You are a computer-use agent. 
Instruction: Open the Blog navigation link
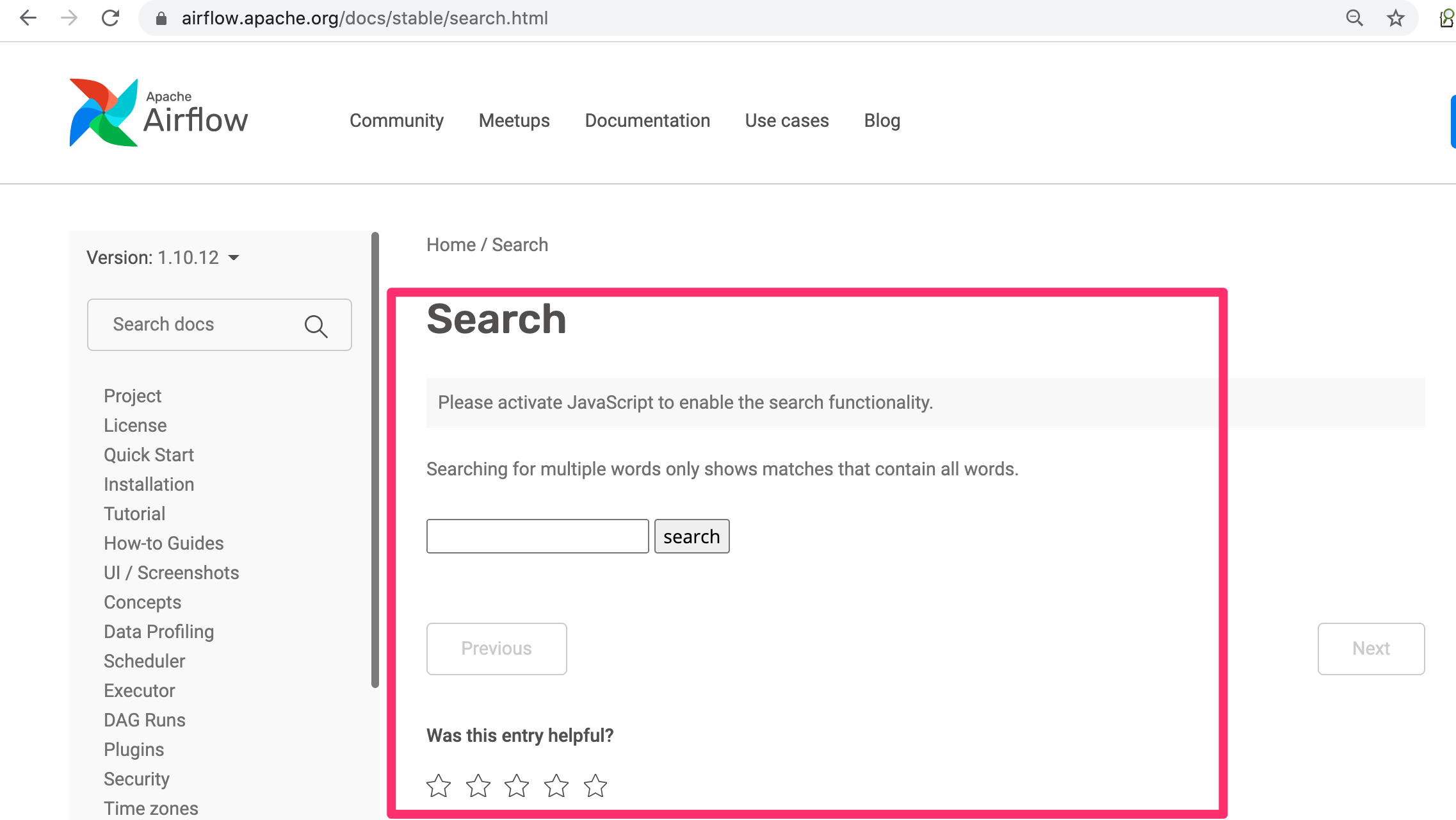tap(882, 120)
